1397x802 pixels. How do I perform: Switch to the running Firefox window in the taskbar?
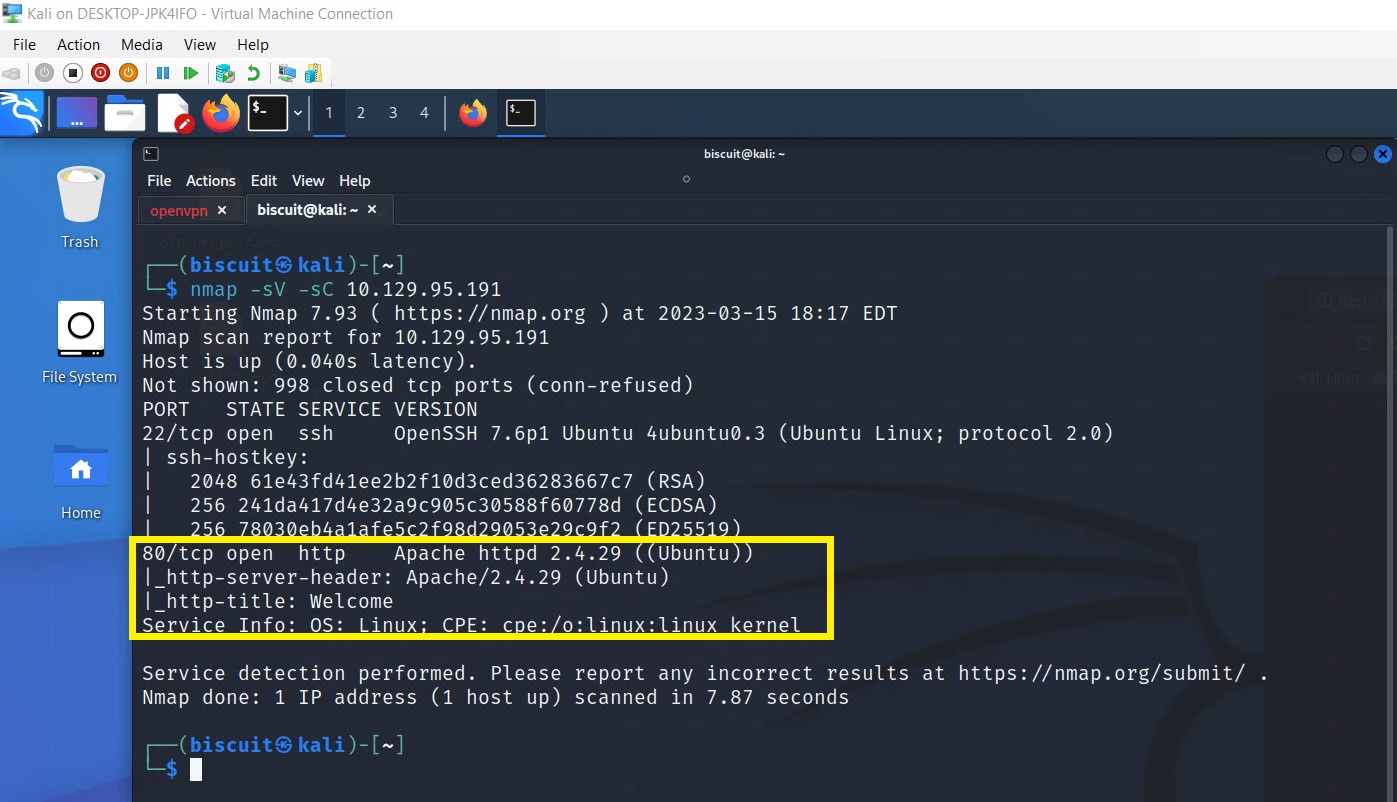[x=473, y=113]
